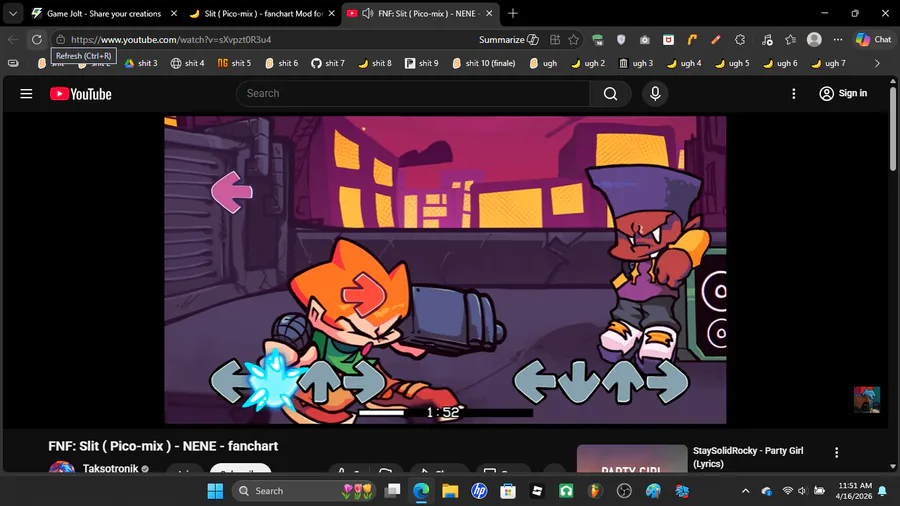The width and height of the screenshot is (900, 506).
Task: Open a new browser tab
Action: tap(513, 13)
